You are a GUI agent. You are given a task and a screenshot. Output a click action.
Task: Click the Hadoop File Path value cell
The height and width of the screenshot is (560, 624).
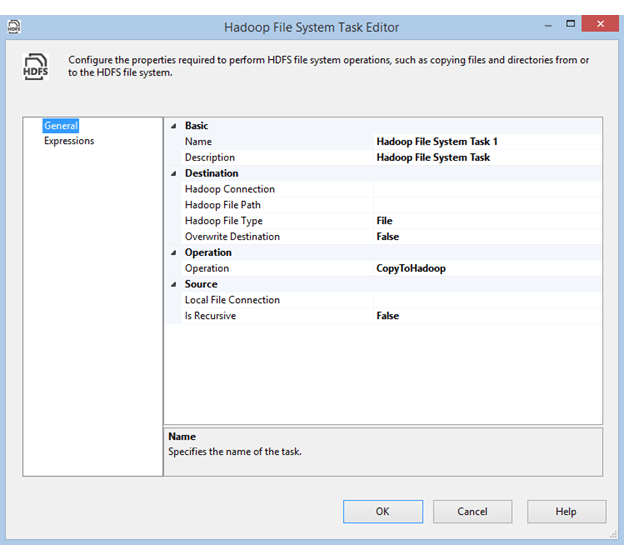coord(488,205)
